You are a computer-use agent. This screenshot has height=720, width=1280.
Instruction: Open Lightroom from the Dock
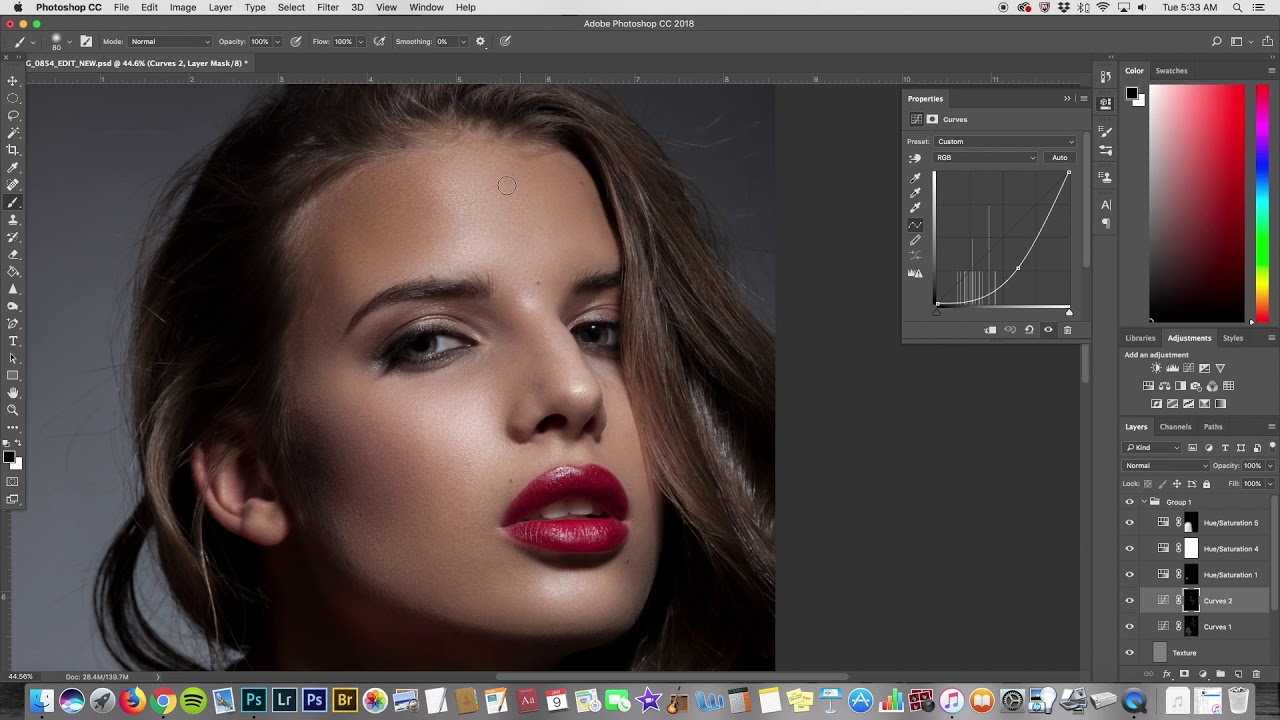284,700
